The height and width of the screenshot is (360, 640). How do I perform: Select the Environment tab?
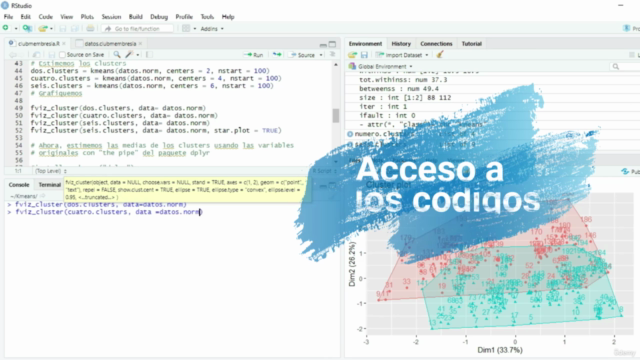[x=365, y=44]
